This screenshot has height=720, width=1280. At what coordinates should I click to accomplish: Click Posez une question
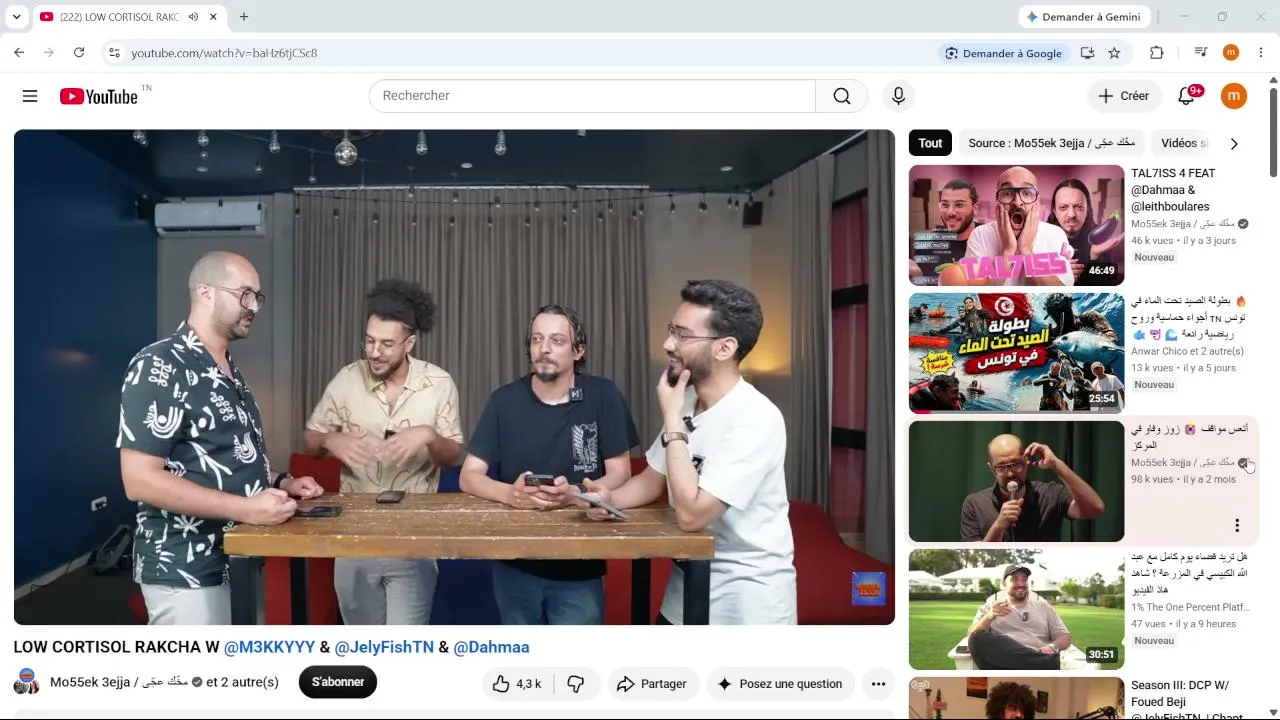coord(780,684)
